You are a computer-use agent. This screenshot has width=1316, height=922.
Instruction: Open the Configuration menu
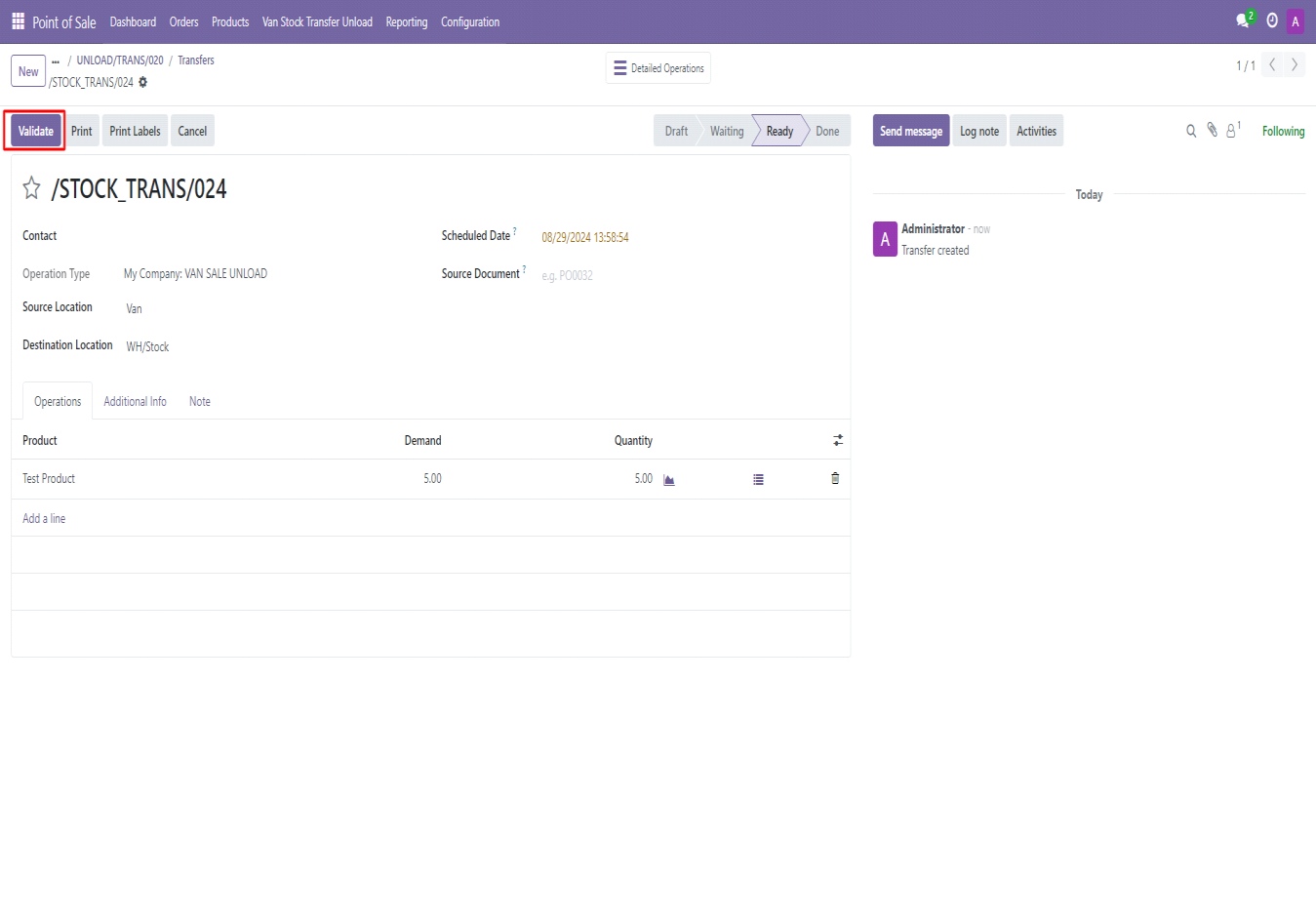470,21
